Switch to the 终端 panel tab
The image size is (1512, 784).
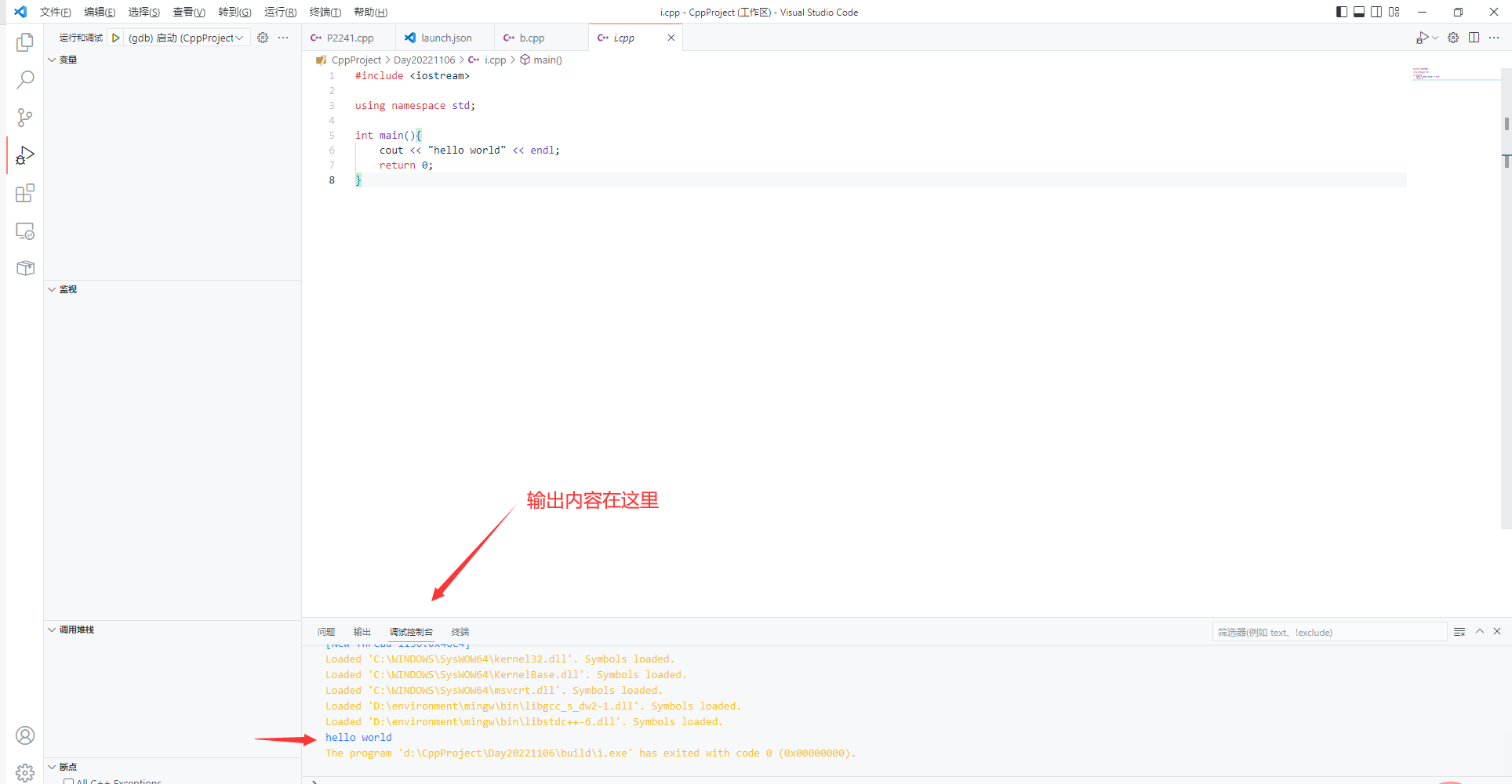pos(460,632)
